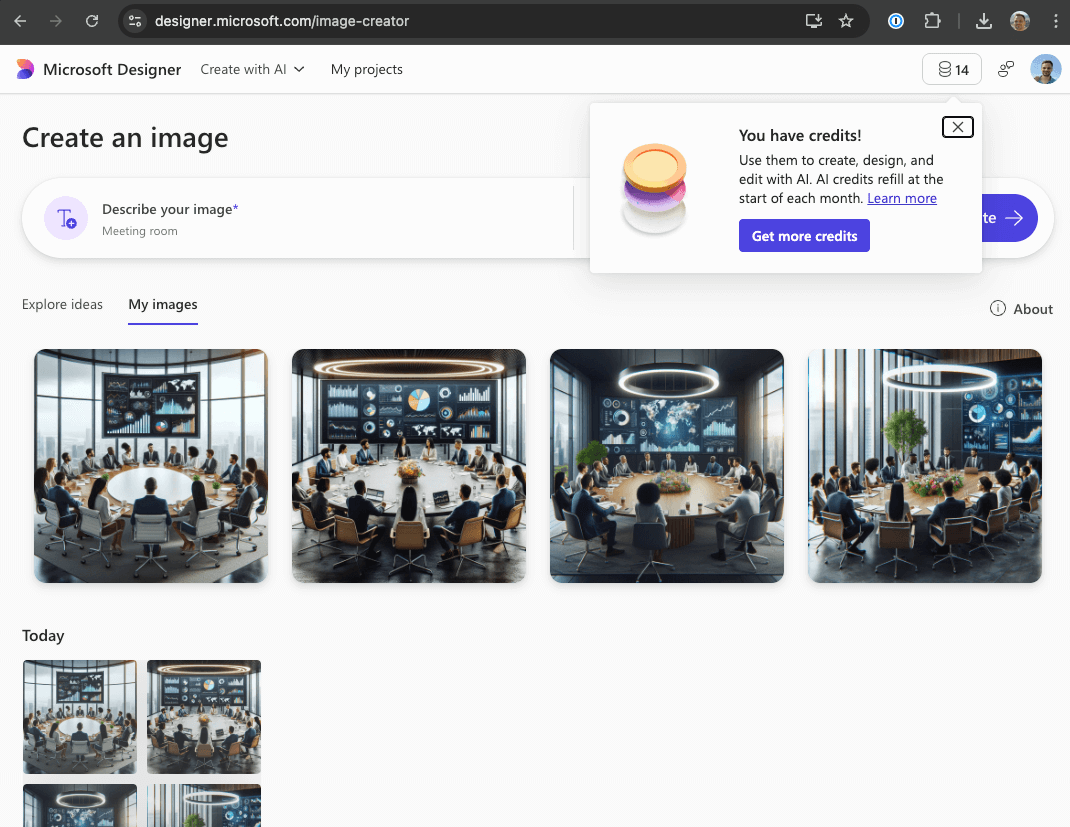Go to My projects
Viewport: 1070px width, 827px height.
pos(366,69)
